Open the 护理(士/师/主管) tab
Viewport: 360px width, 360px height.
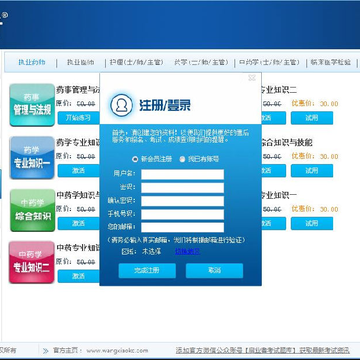(137, 62)
